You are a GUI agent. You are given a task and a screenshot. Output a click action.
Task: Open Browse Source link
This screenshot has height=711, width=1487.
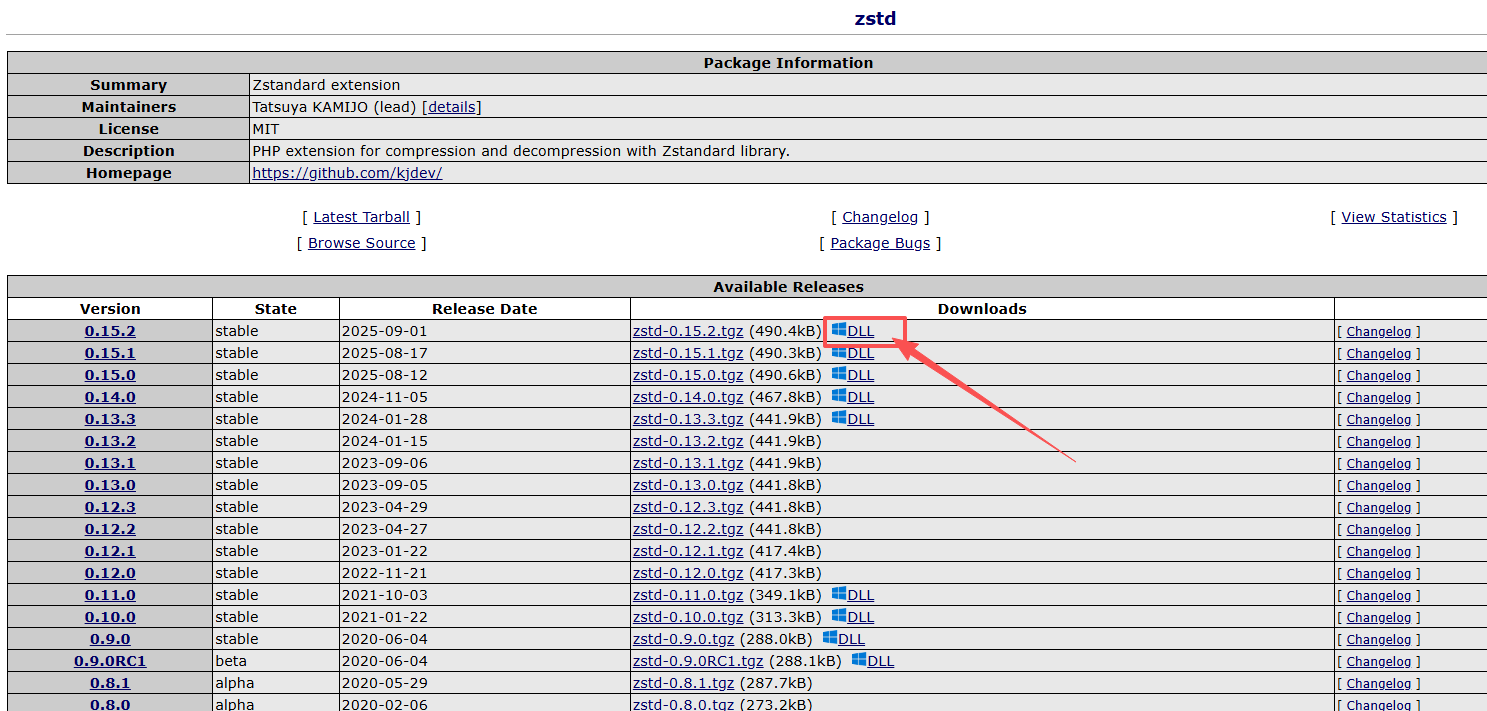pyautogui.click(x=361, y=243)
